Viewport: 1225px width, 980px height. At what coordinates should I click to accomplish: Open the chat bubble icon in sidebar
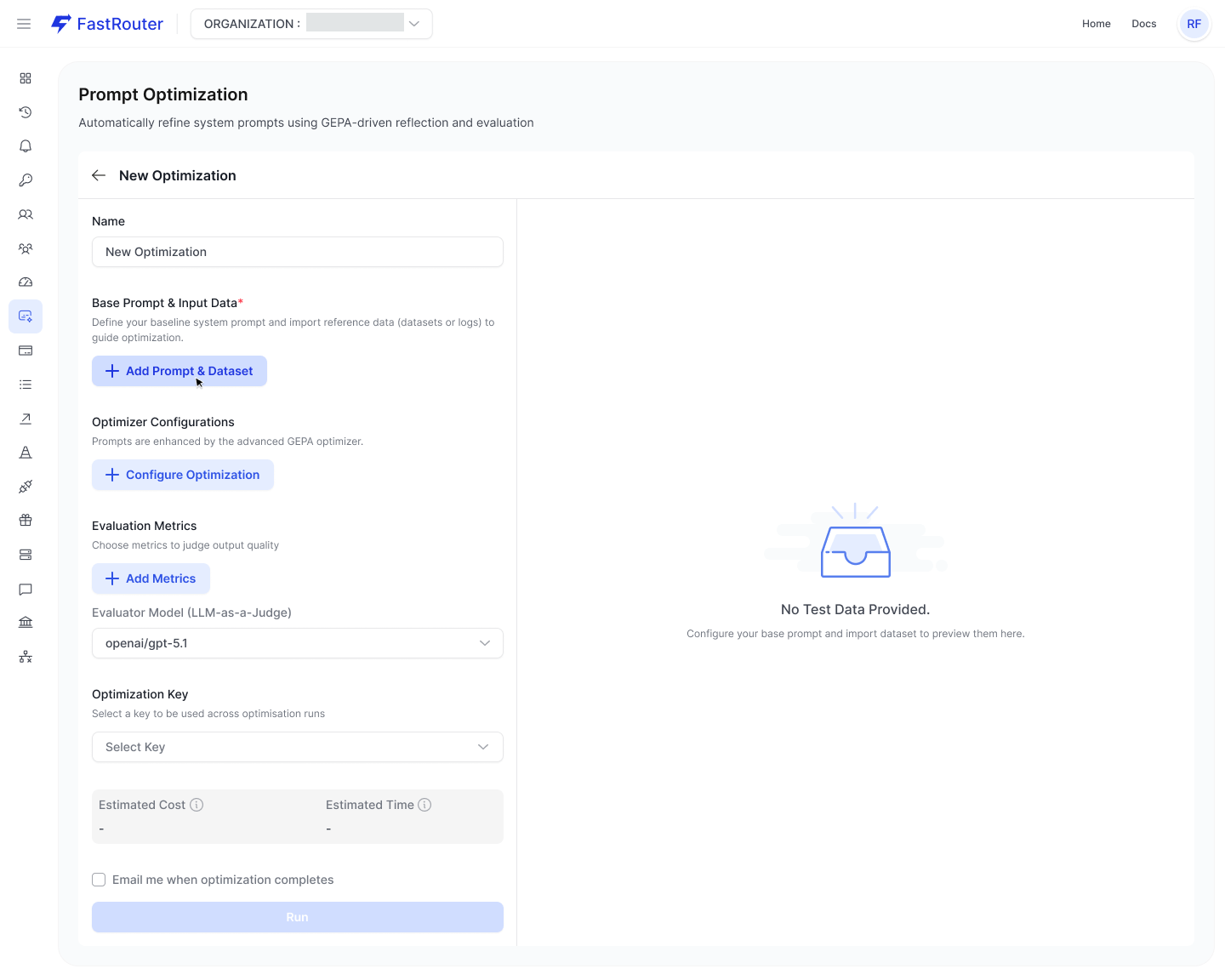pyautogui.click(x=26, y=589)
